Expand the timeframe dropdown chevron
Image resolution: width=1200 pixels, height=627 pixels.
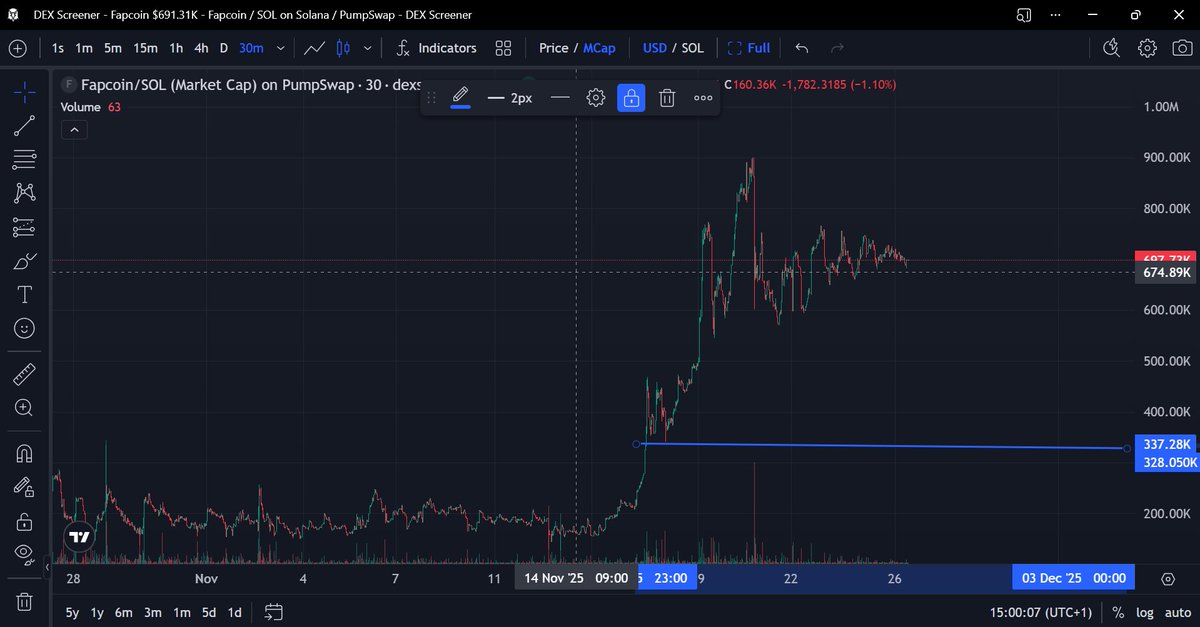(280, 48)
